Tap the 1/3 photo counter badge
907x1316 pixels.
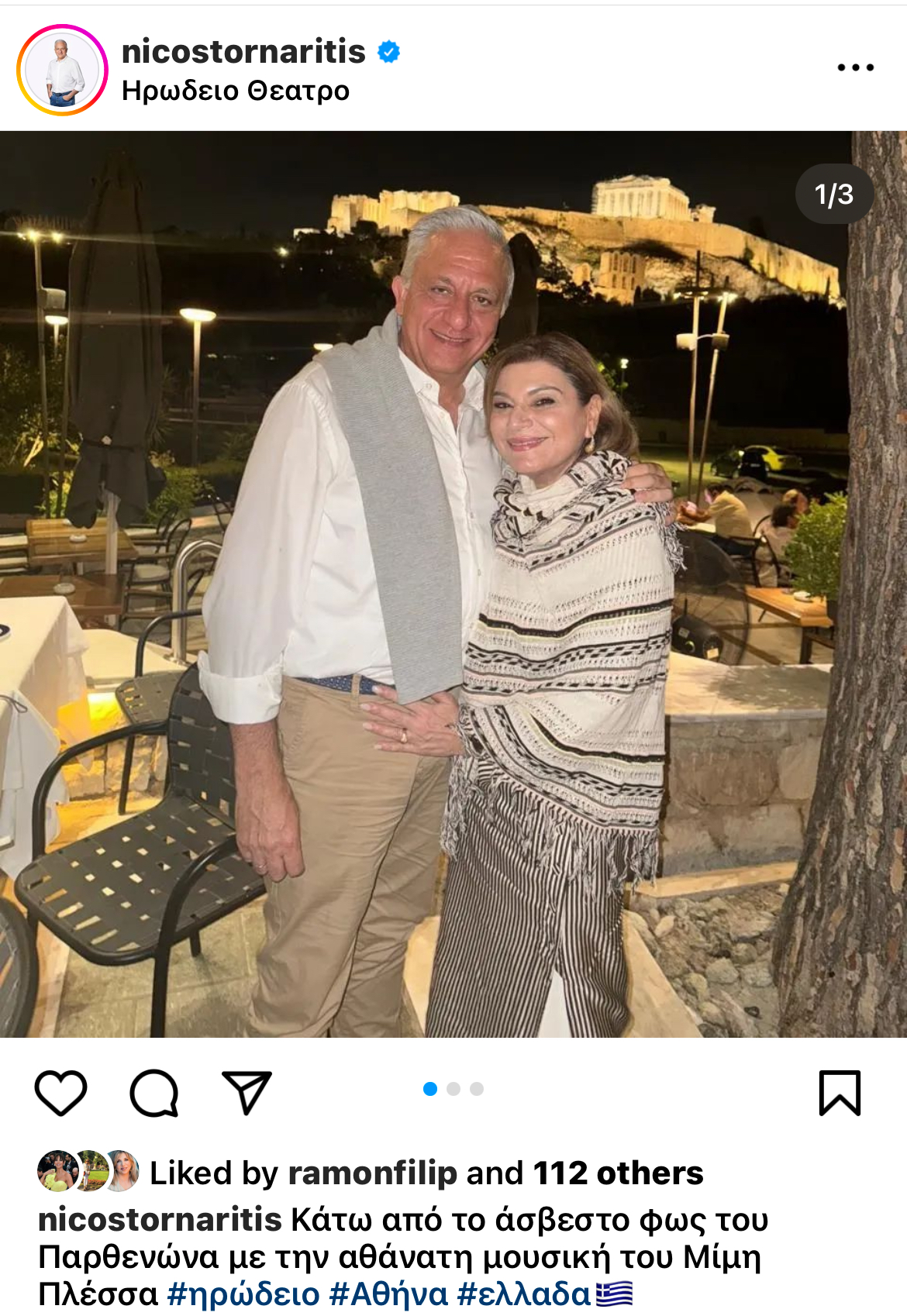tap(834, 194)
